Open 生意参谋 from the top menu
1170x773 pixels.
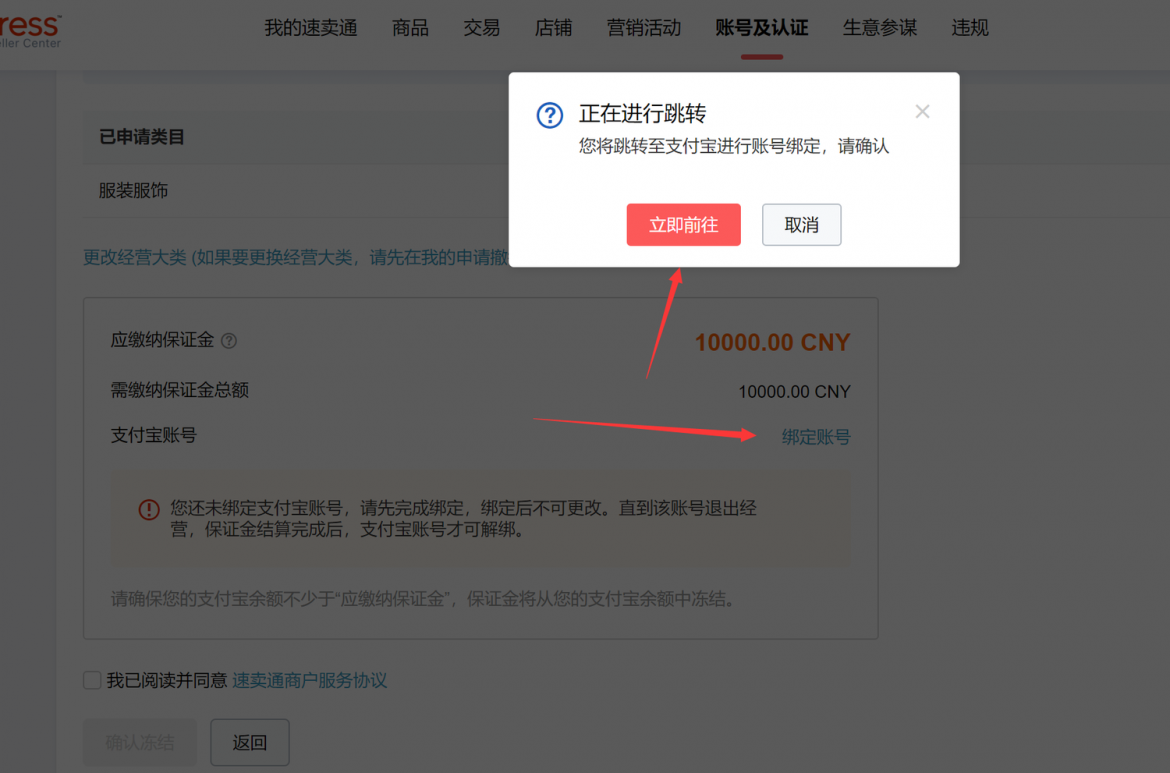click(x=879, y=28)
